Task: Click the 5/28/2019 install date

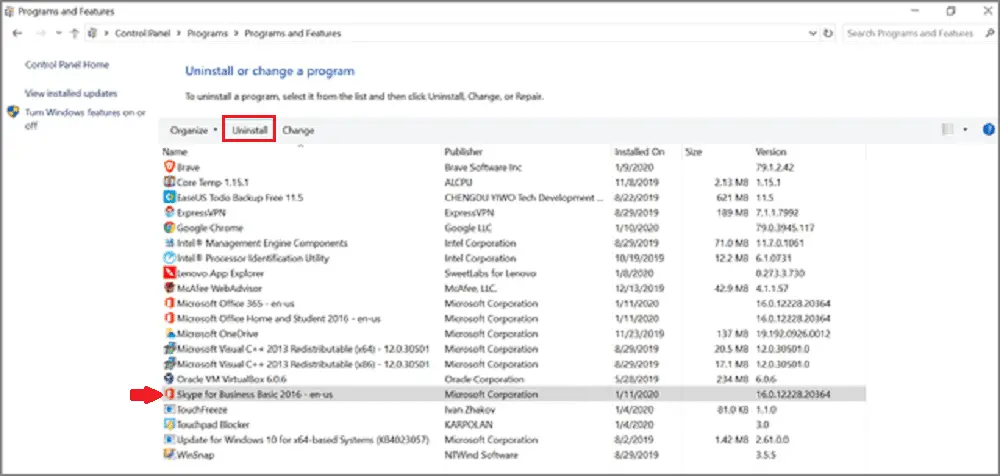Action: (x=636, y=379)
